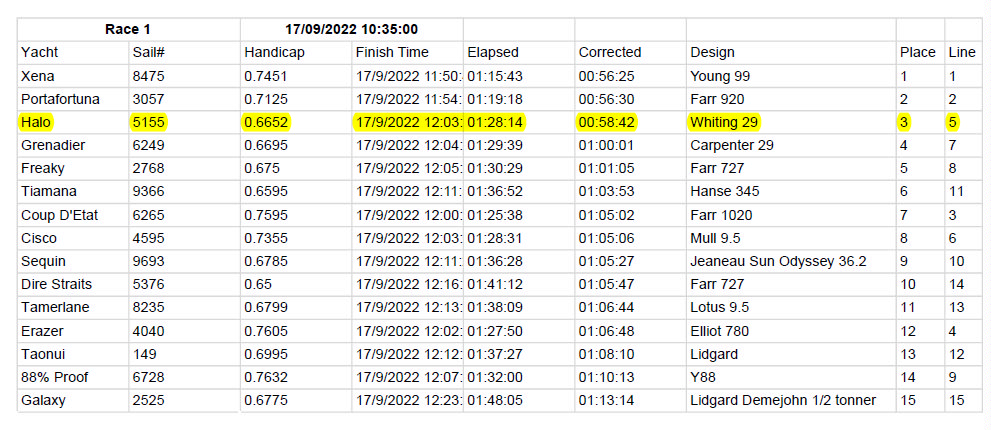Click the Yacht column header
991x430 pixels.
point(40,52)
